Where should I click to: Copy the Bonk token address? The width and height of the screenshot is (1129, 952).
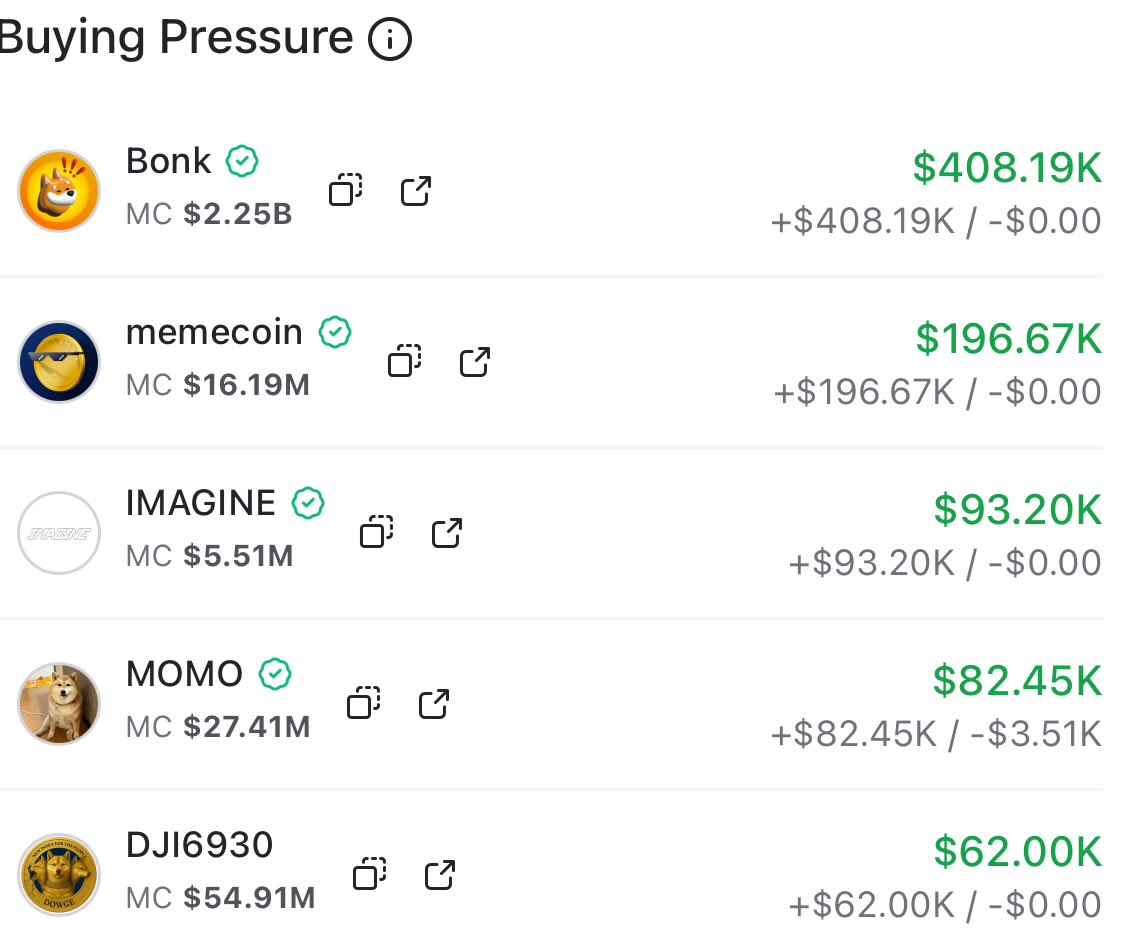pos(346,190)
